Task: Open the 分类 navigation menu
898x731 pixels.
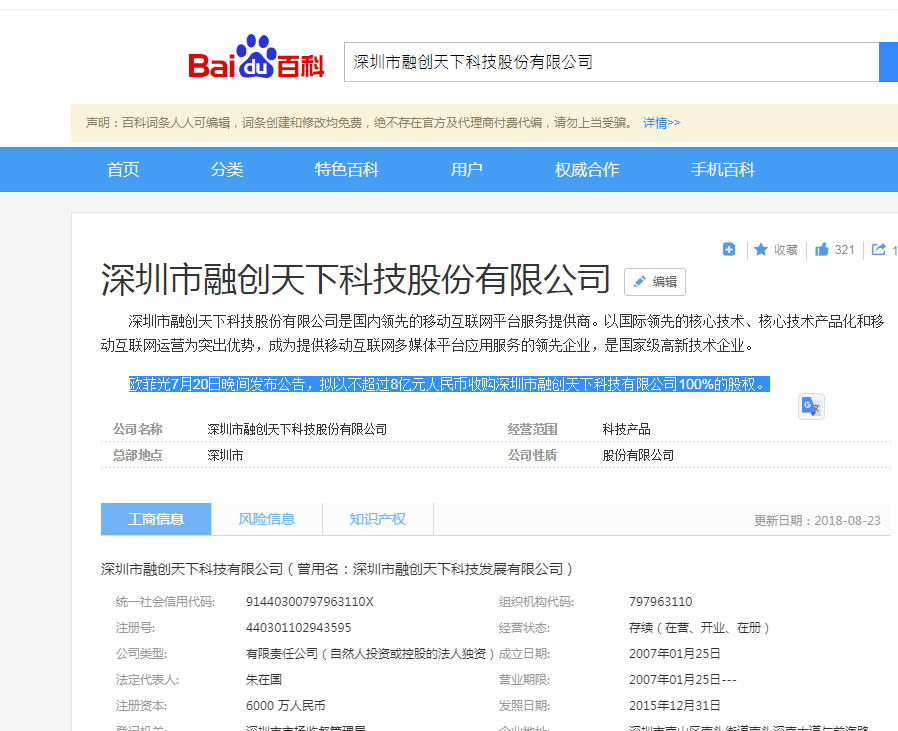Action: point(227,170)
